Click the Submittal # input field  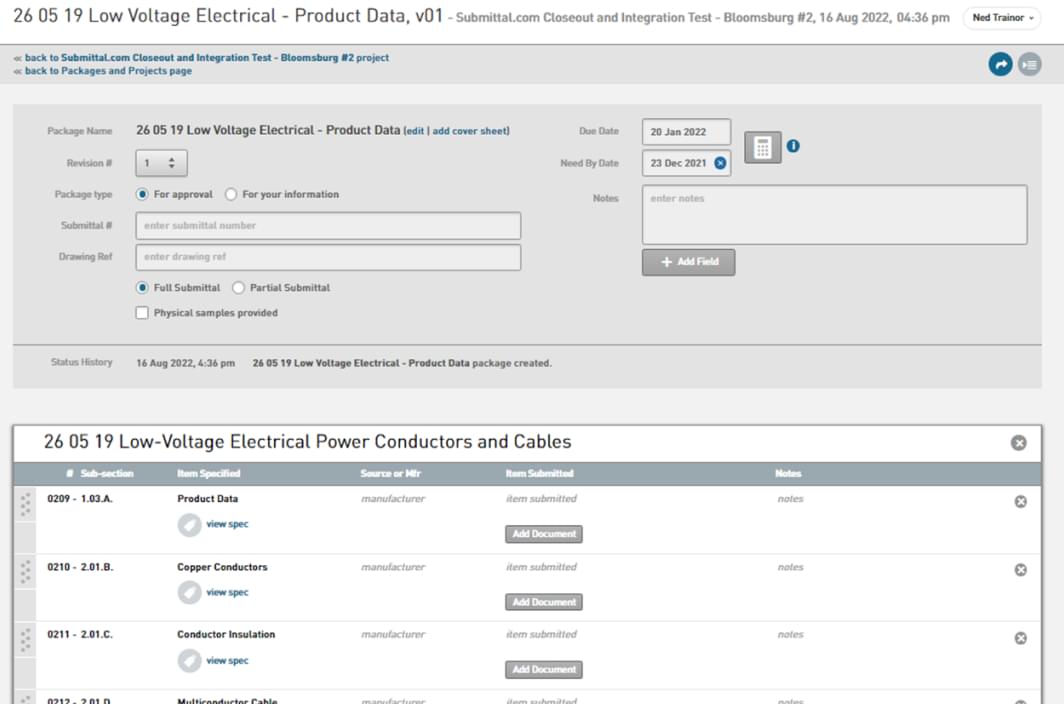[328, 226]
